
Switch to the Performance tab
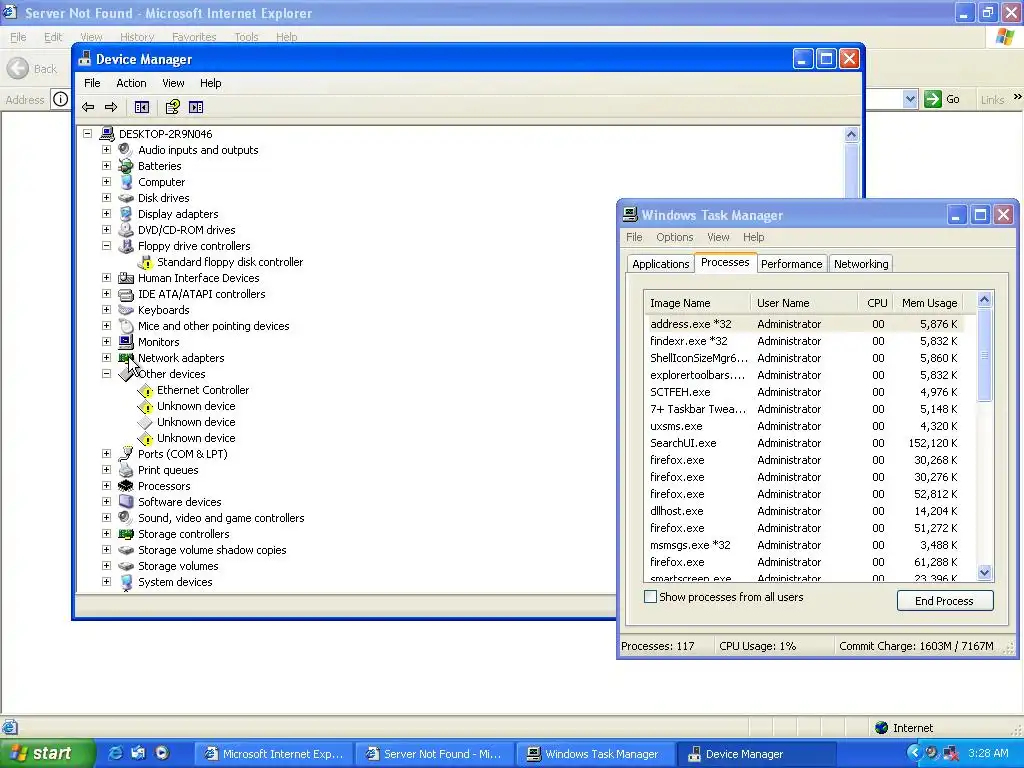click(x=792, y=264)
